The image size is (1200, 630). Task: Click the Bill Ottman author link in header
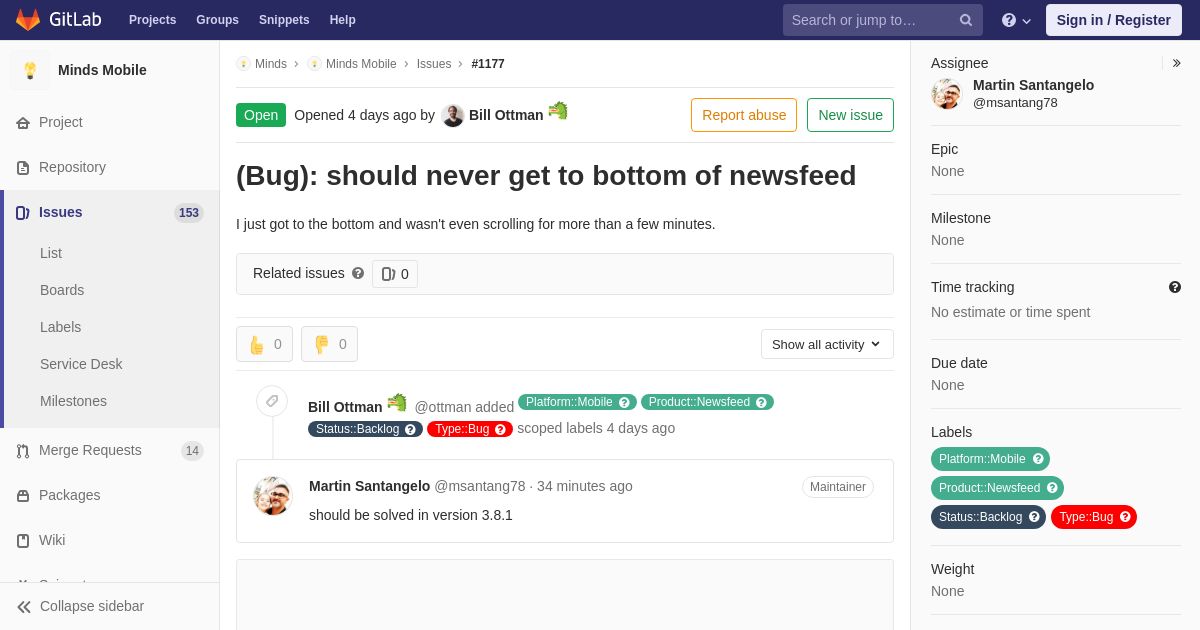506,115
